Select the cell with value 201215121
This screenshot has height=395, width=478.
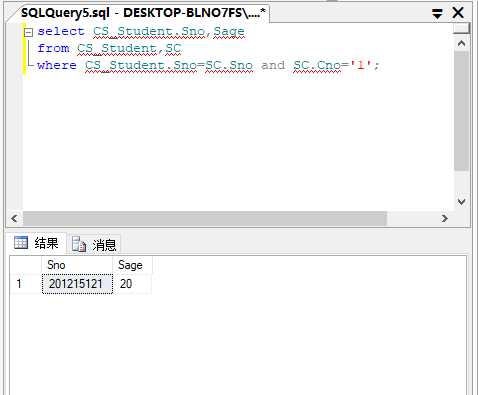pos(77,284)
